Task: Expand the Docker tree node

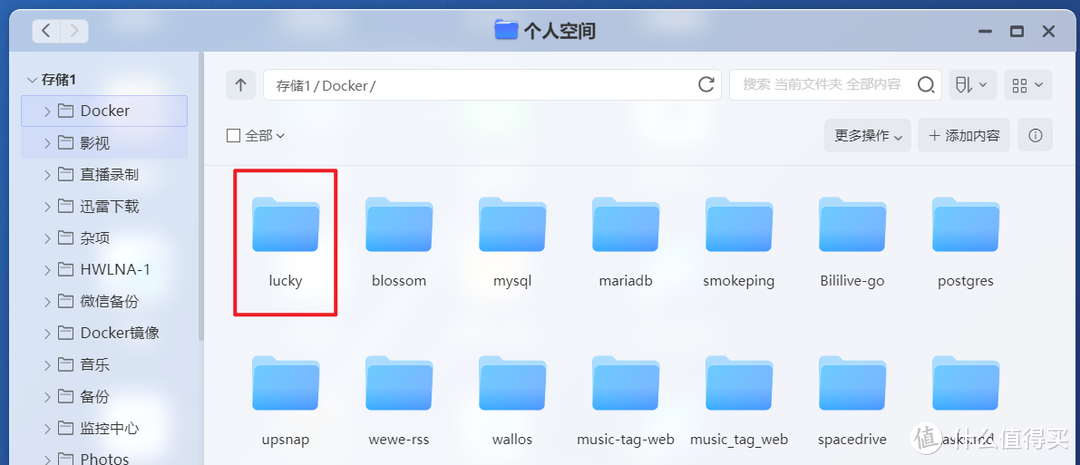Action: point(47,111)
